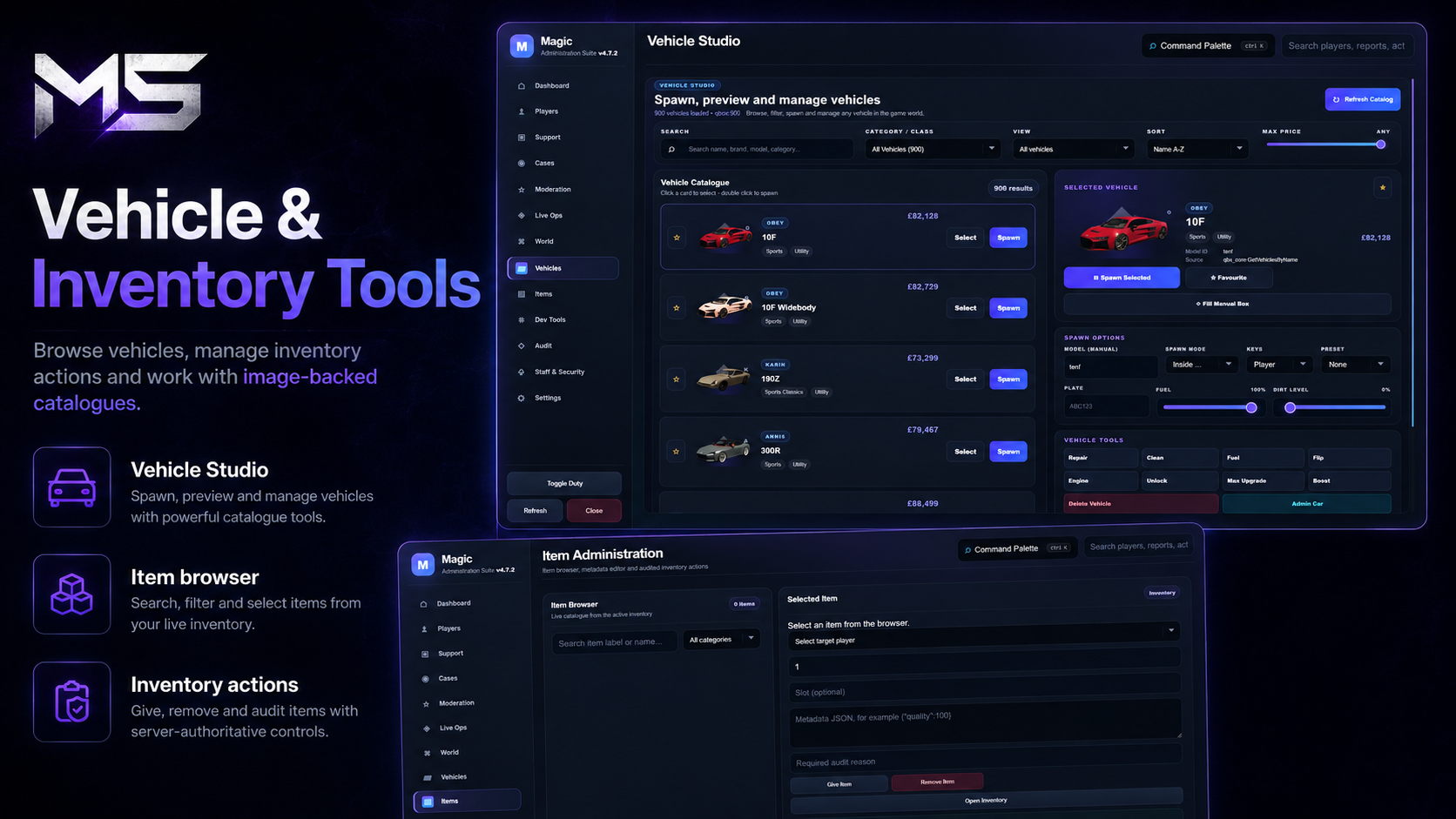1456x819 pixels.
Task: Open the Keys dropdown showing Player
Action: (x=1279, y=365)
